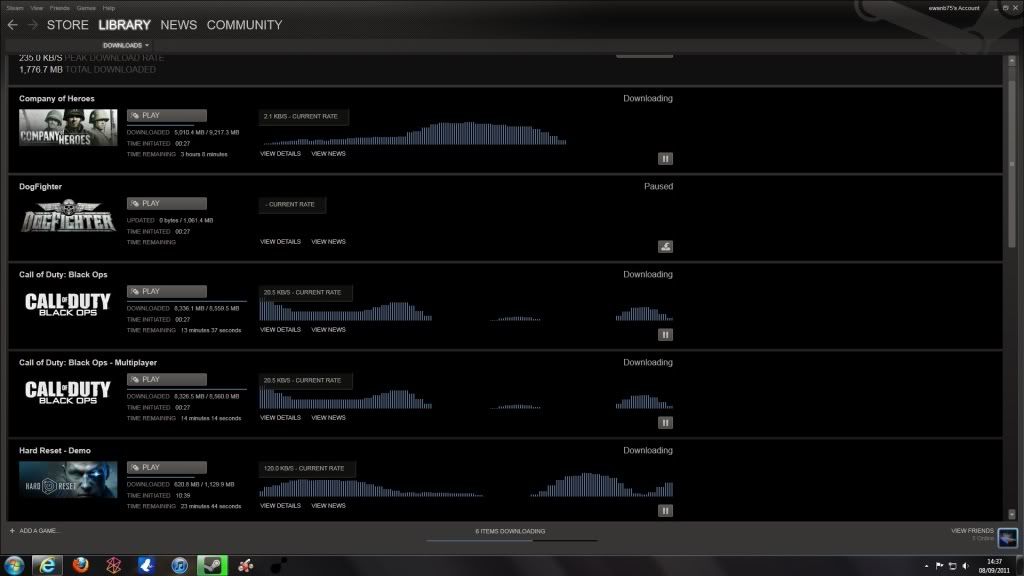Open the Windows Start menu
Screen dimensions: 1024x576
14,565
